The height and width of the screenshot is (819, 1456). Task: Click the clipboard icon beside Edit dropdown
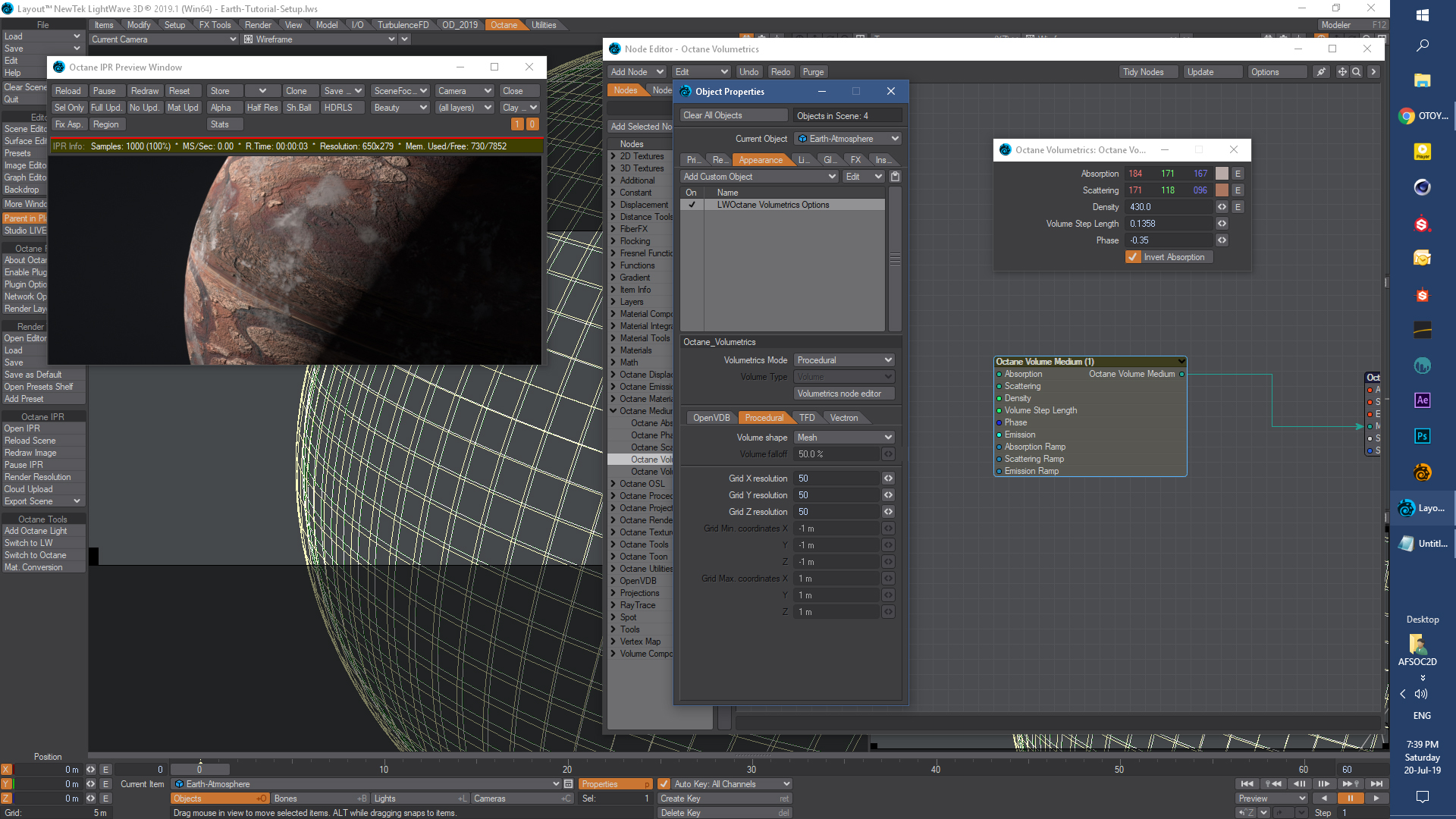point(895,177)
